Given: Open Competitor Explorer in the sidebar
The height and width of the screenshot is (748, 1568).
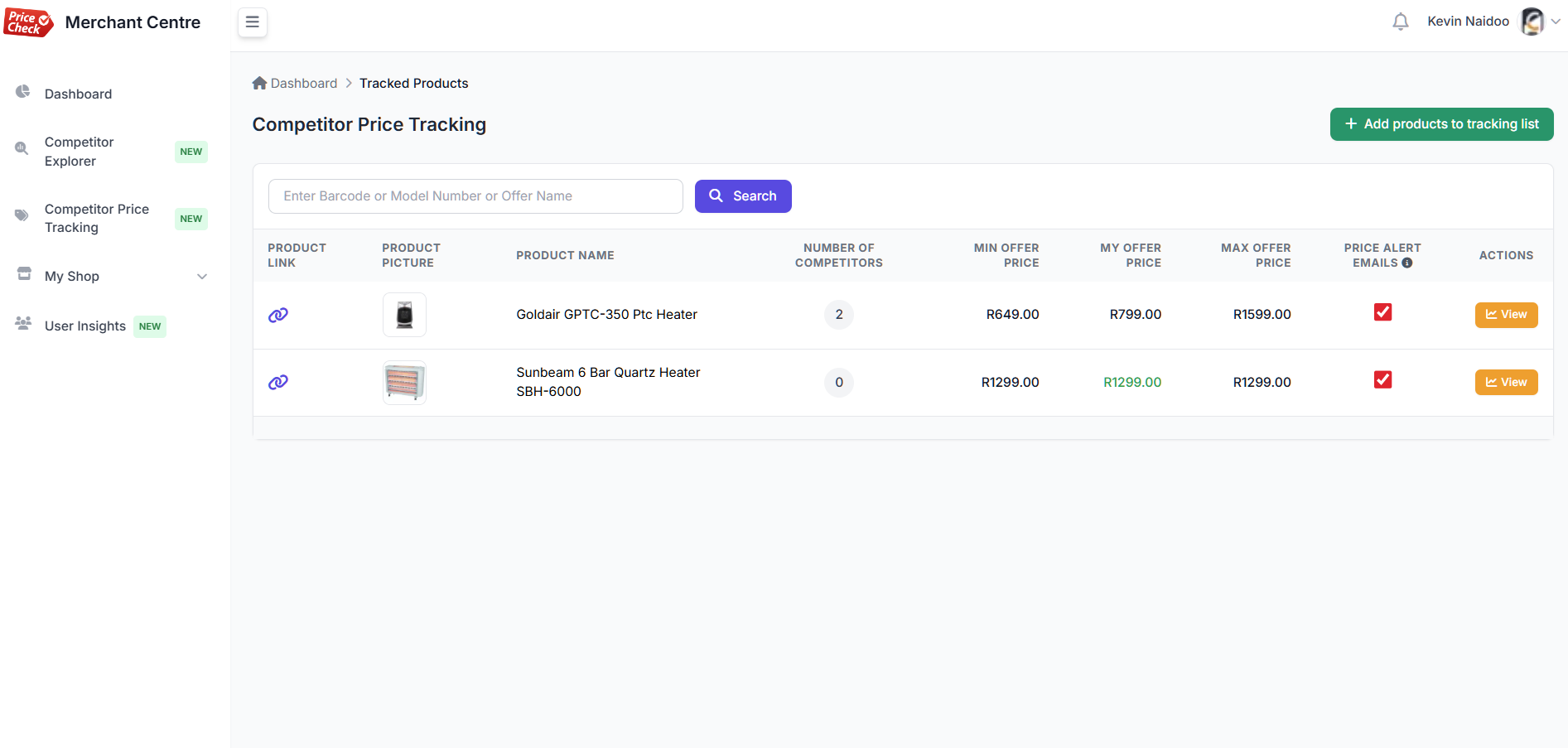Looking at the screenshot, I should point(80,152).
